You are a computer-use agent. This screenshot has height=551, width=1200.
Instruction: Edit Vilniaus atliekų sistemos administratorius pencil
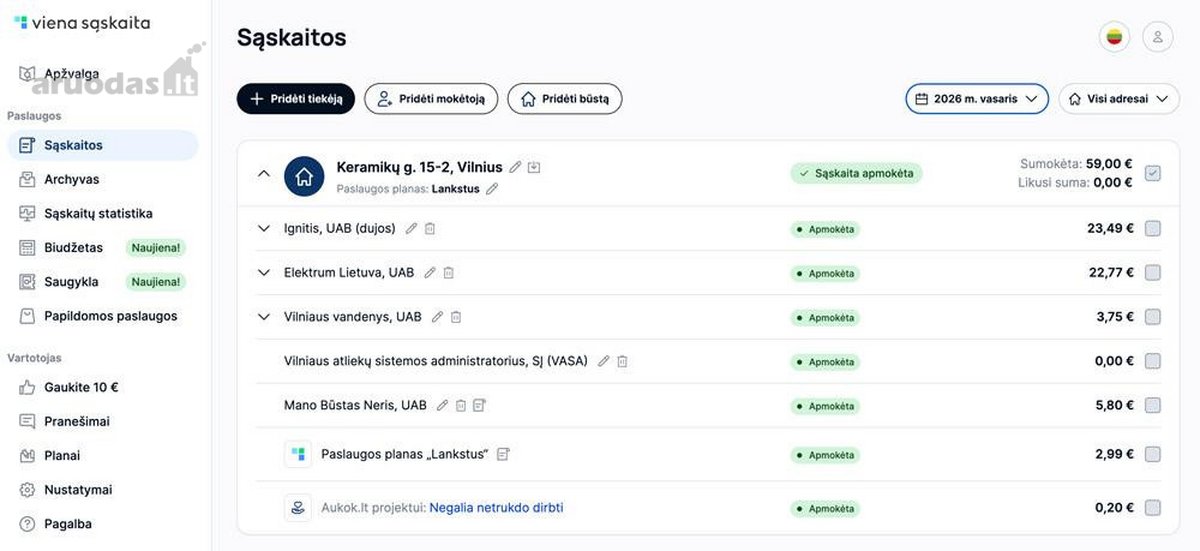pos(603,361)
